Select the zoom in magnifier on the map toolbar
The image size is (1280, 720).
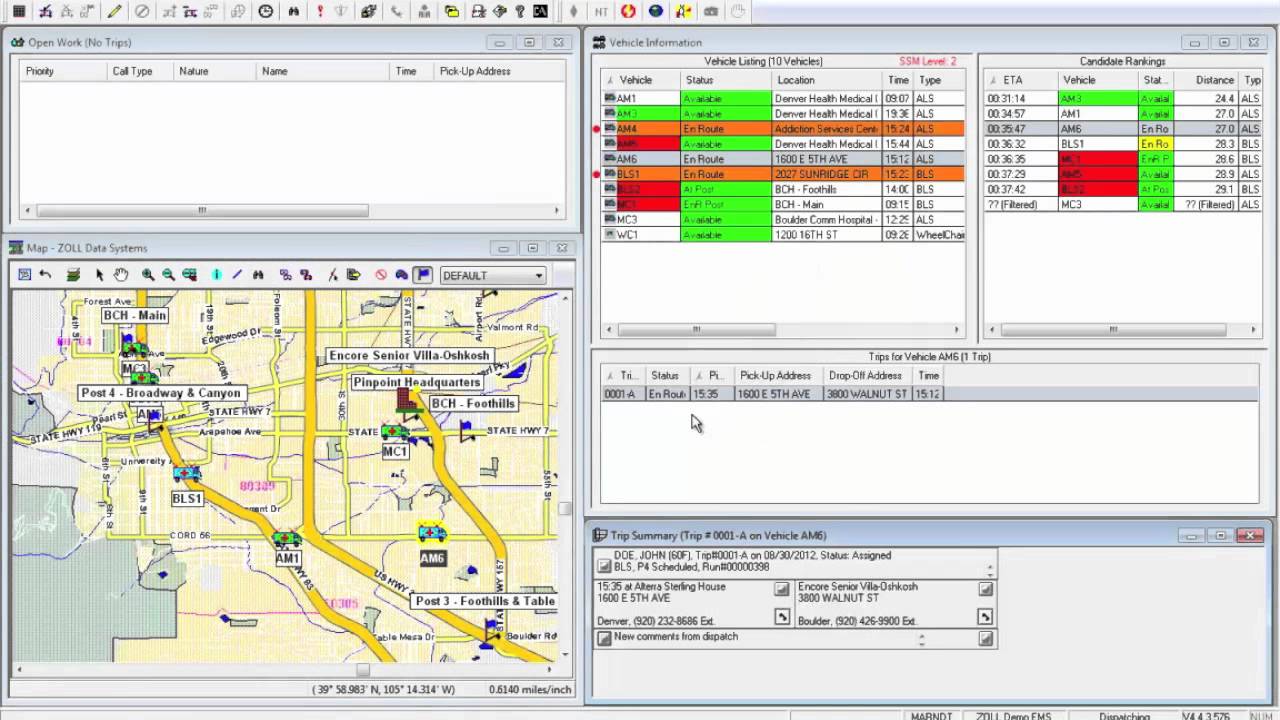pyautogui.click(x=148, y=275)
